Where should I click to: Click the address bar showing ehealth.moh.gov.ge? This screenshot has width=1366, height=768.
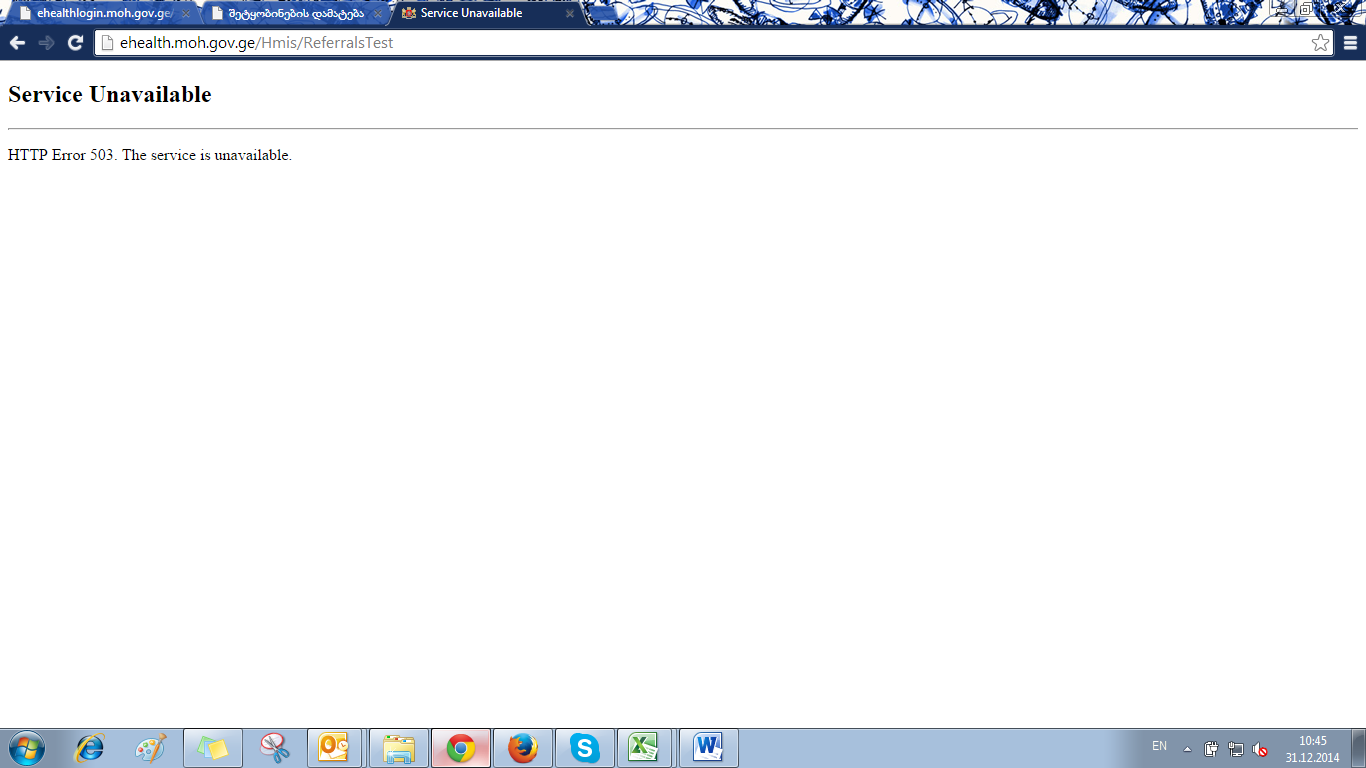[700, 43]
